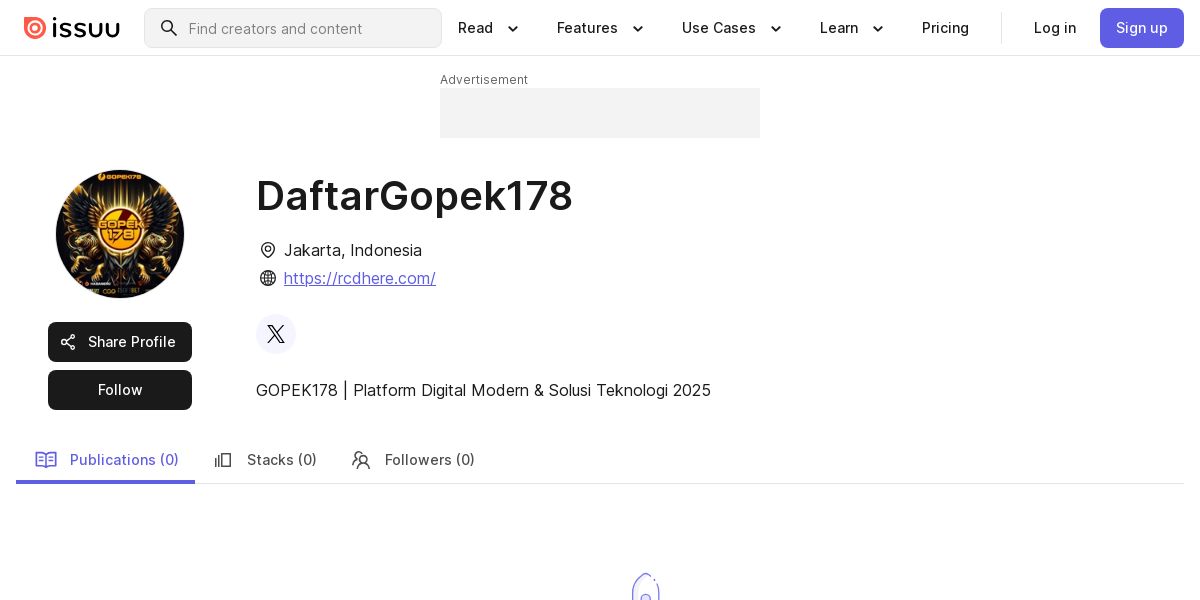Focus the Find creators and content field

[x=293, y=28]
